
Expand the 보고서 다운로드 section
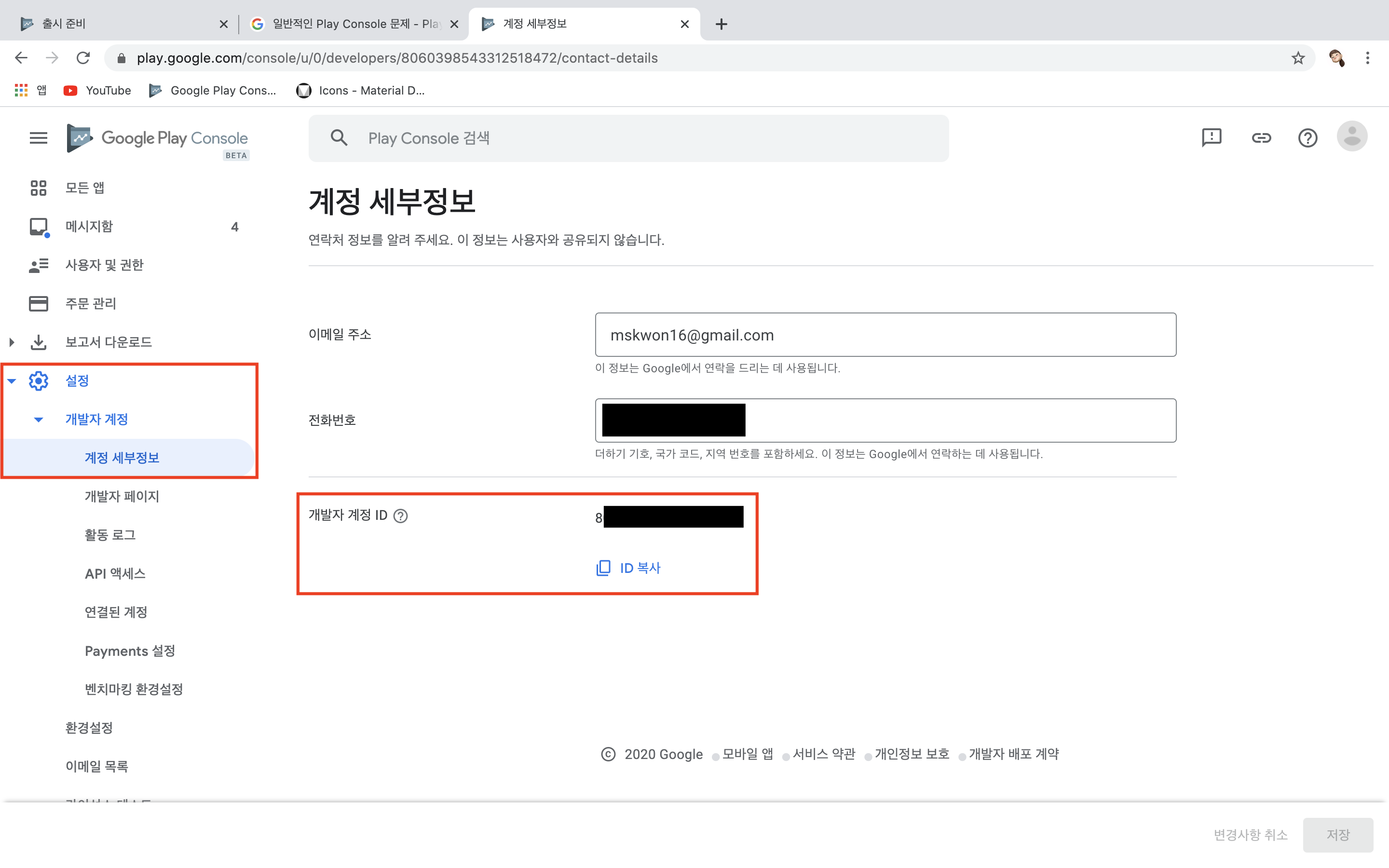[x=12, y=342]
